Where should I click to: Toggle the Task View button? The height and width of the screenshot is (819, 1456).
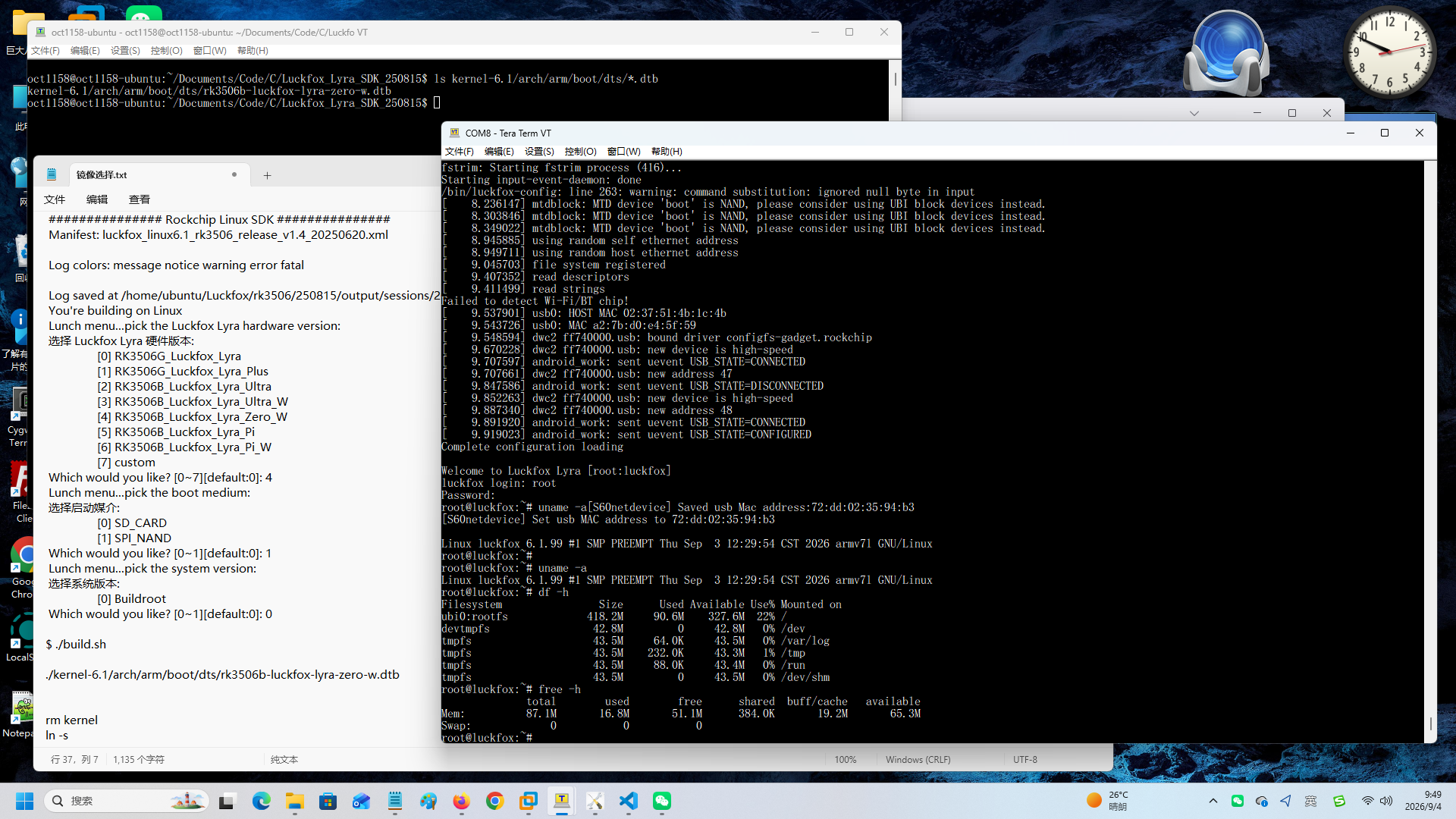point(227,801)
